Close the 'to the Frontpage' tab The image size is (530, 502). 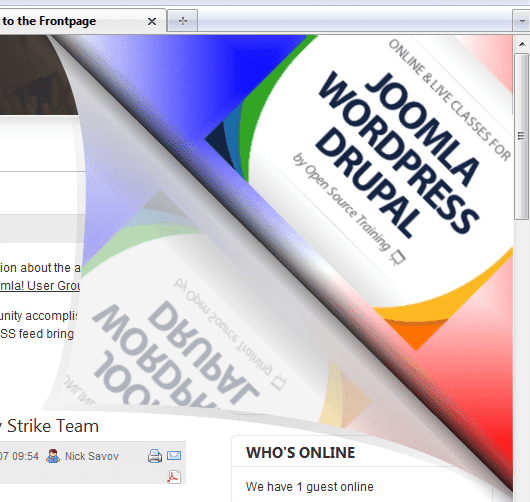[x=152, y=22]
